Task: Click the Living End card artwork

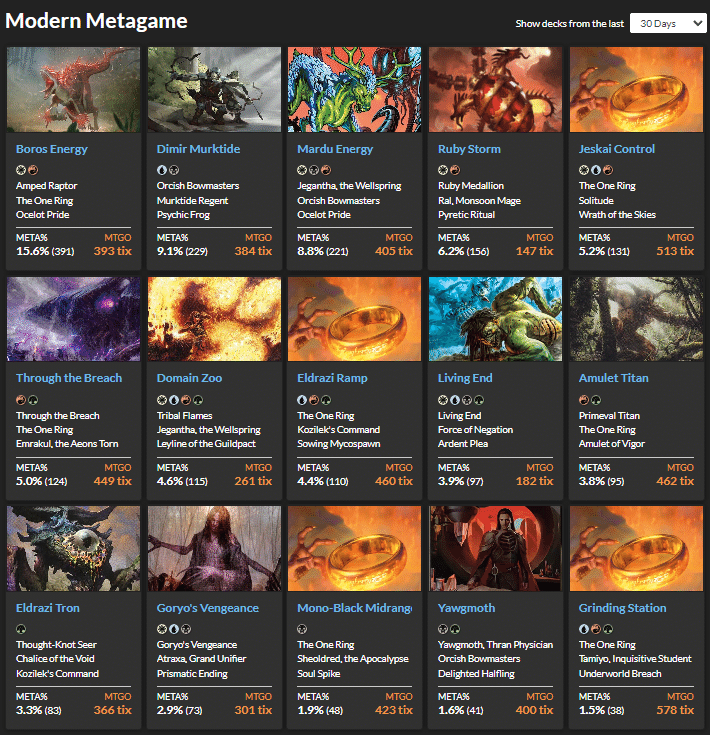Action: pyautogui.click(x=495, y=319)
